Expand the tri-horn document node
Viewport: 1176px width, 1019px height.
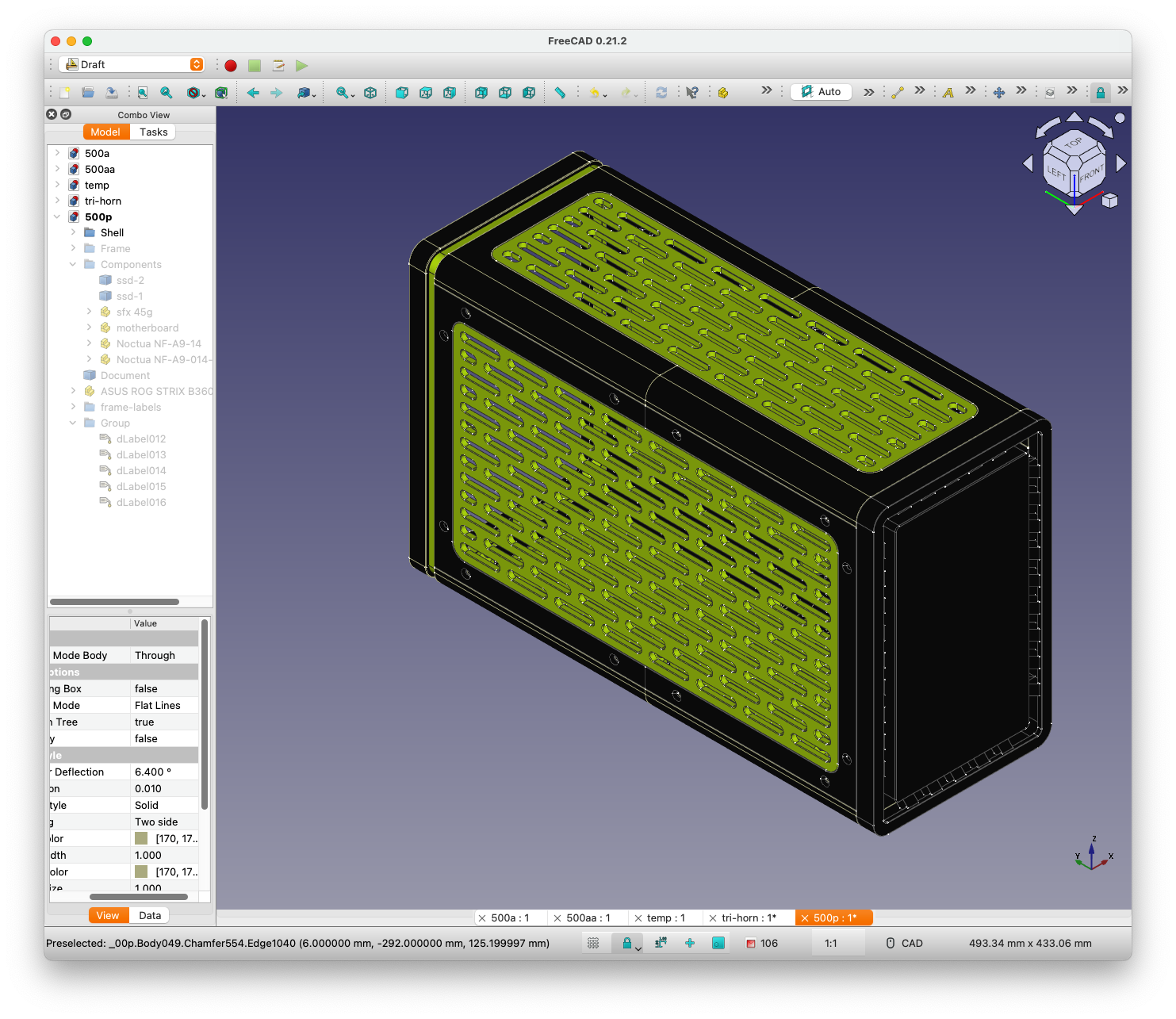(57, 201)
